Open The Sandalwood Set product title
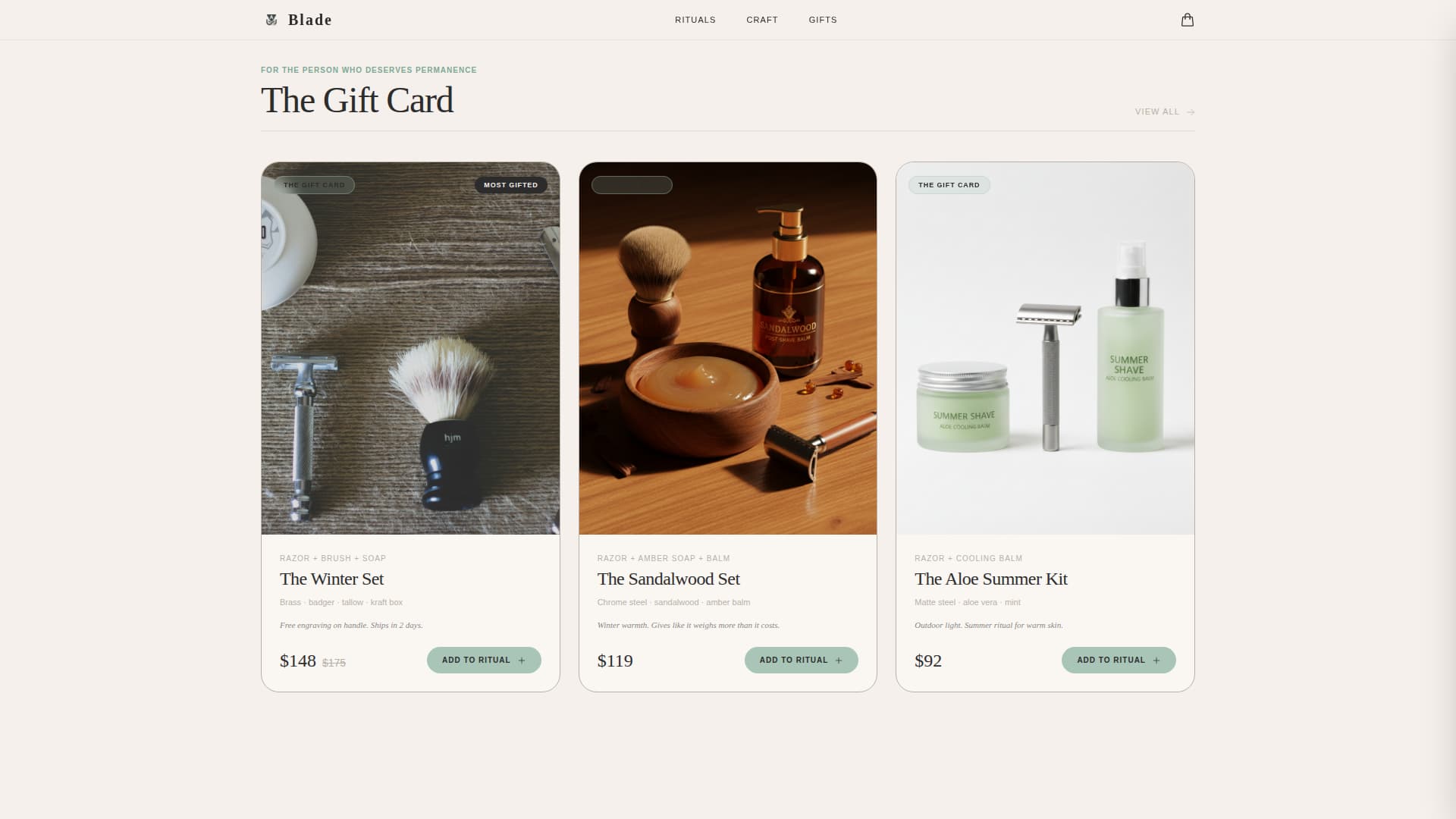The height and width of the screenshot is (819, 1456). tap(668, 579)
